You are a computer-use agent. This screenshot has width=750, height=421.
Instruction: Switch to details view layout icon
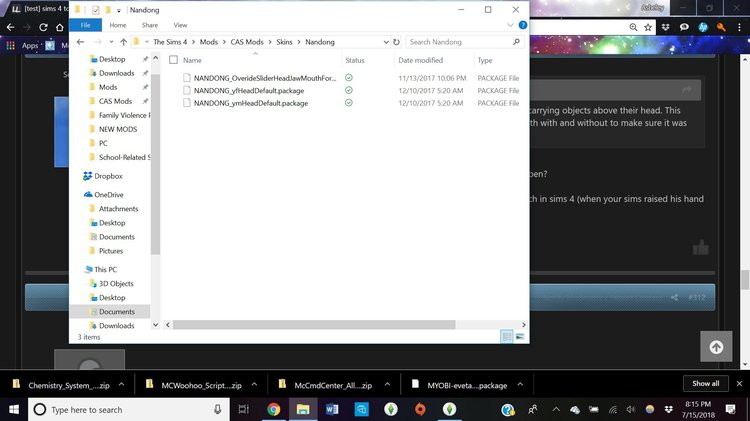point(507,336)
